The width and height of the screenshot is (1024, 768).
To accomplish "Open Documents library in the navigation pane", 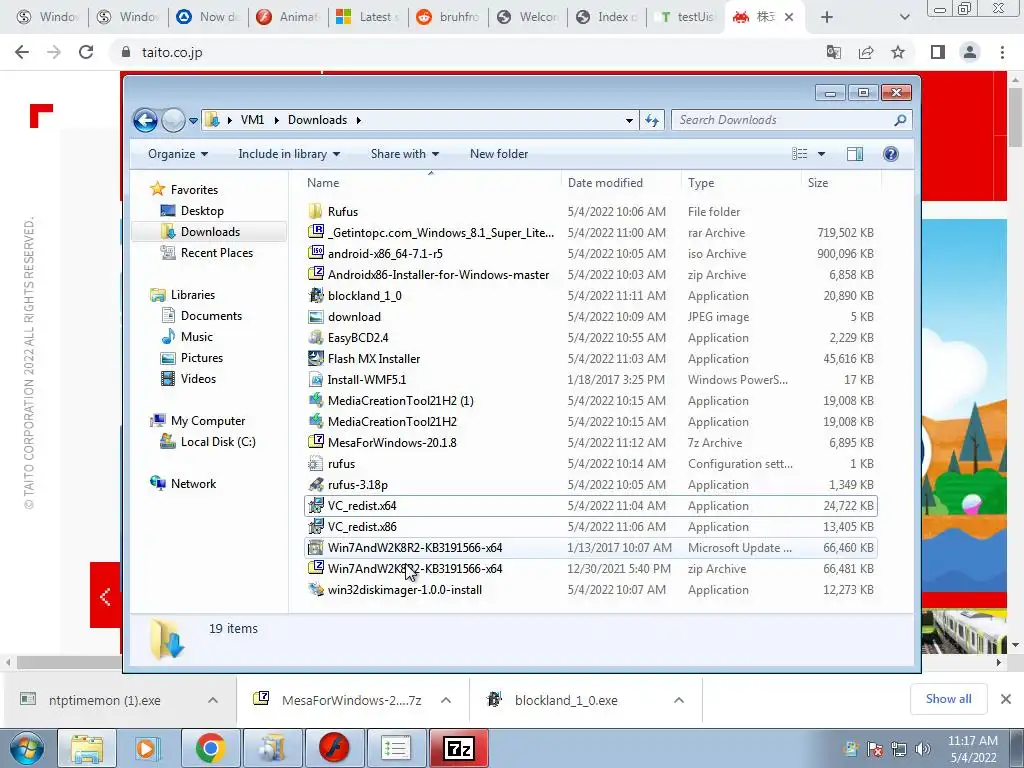I will pos(211,316).
